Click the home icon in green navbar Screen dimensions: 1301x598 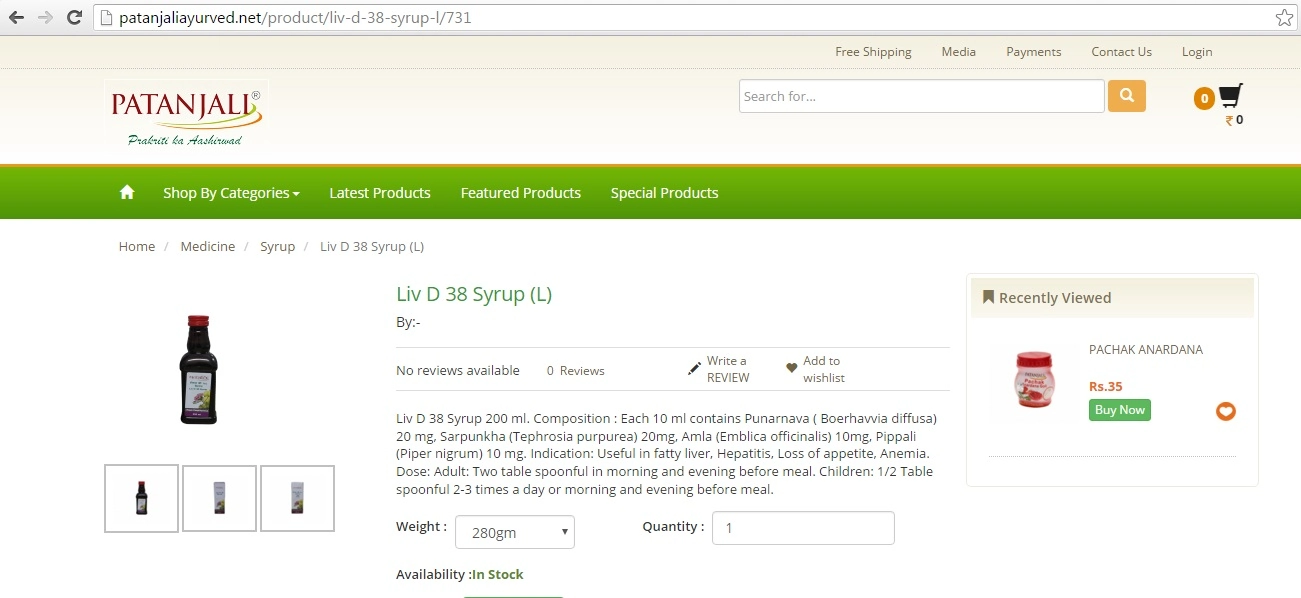click(127, 192)
